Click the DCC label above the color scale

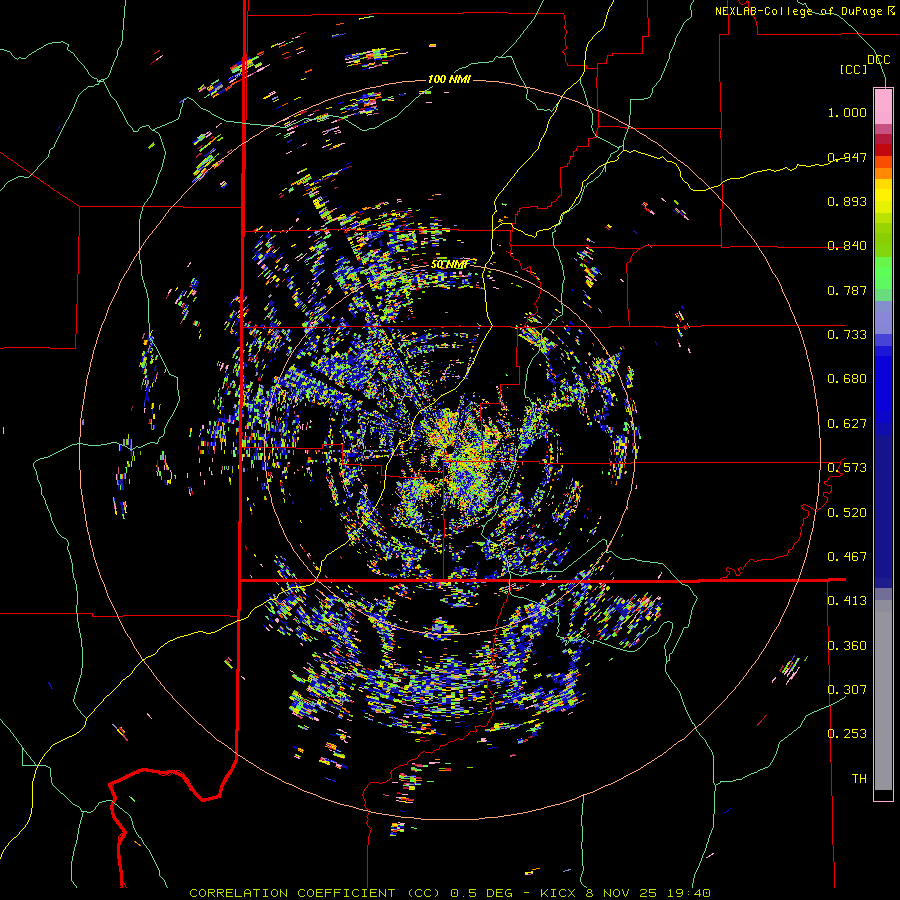(x=878, y=60)
